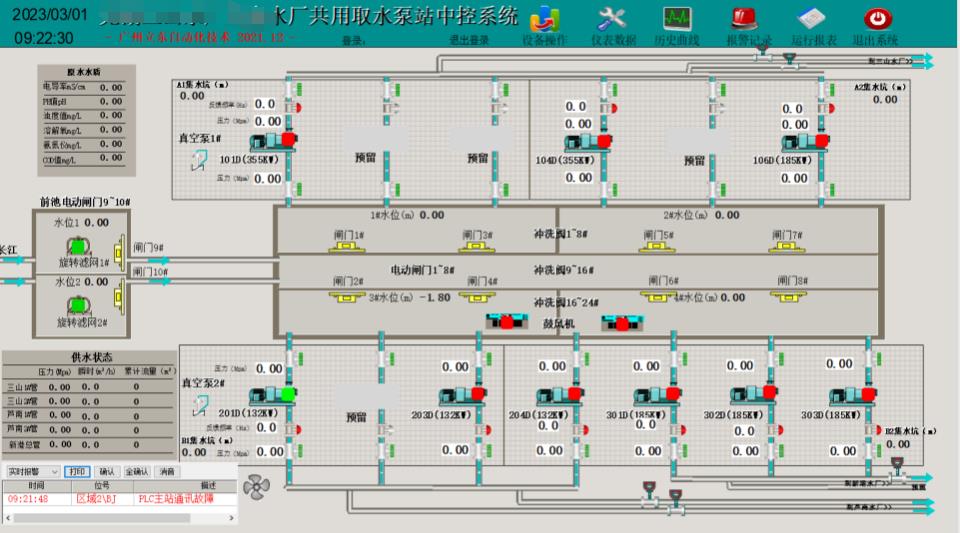Click gate 闸门2# yellow icon
Image resolution: width=960 pixels, height=533 pixels.
[x=347, y=297]
